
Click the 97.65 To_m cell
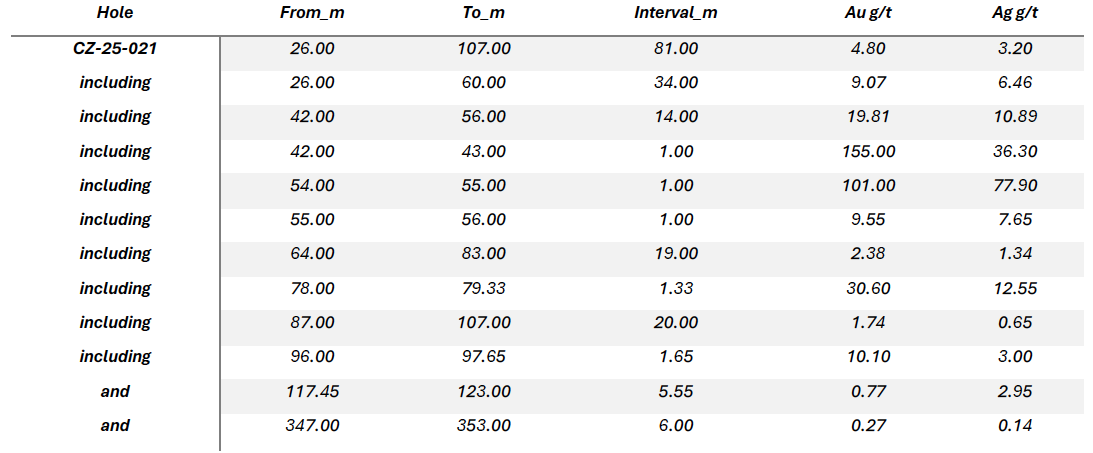484,356
